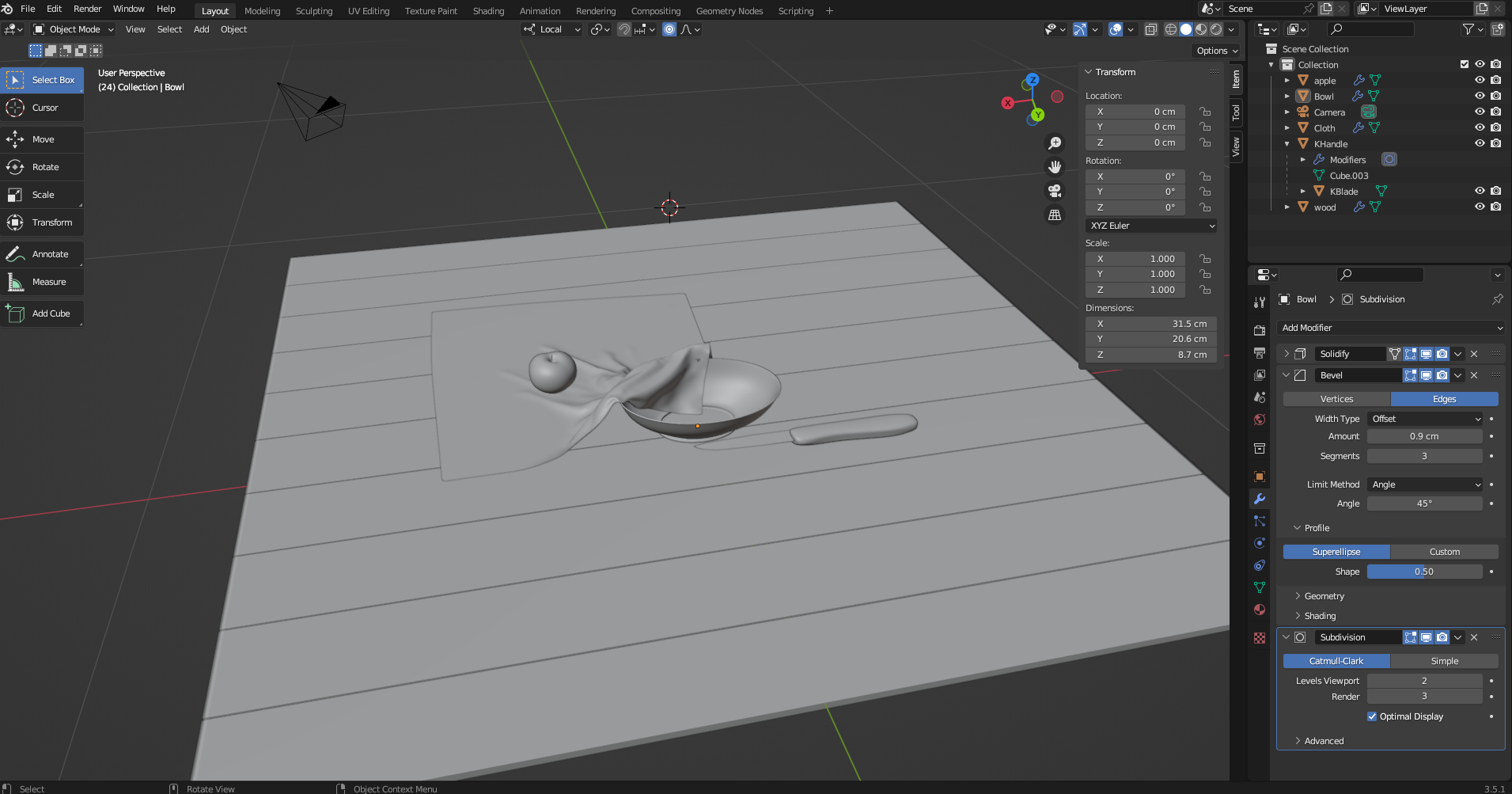Open Limit Method Angle dropdown
Viewport: 1512px width, 794px height.
[1425, 484]
